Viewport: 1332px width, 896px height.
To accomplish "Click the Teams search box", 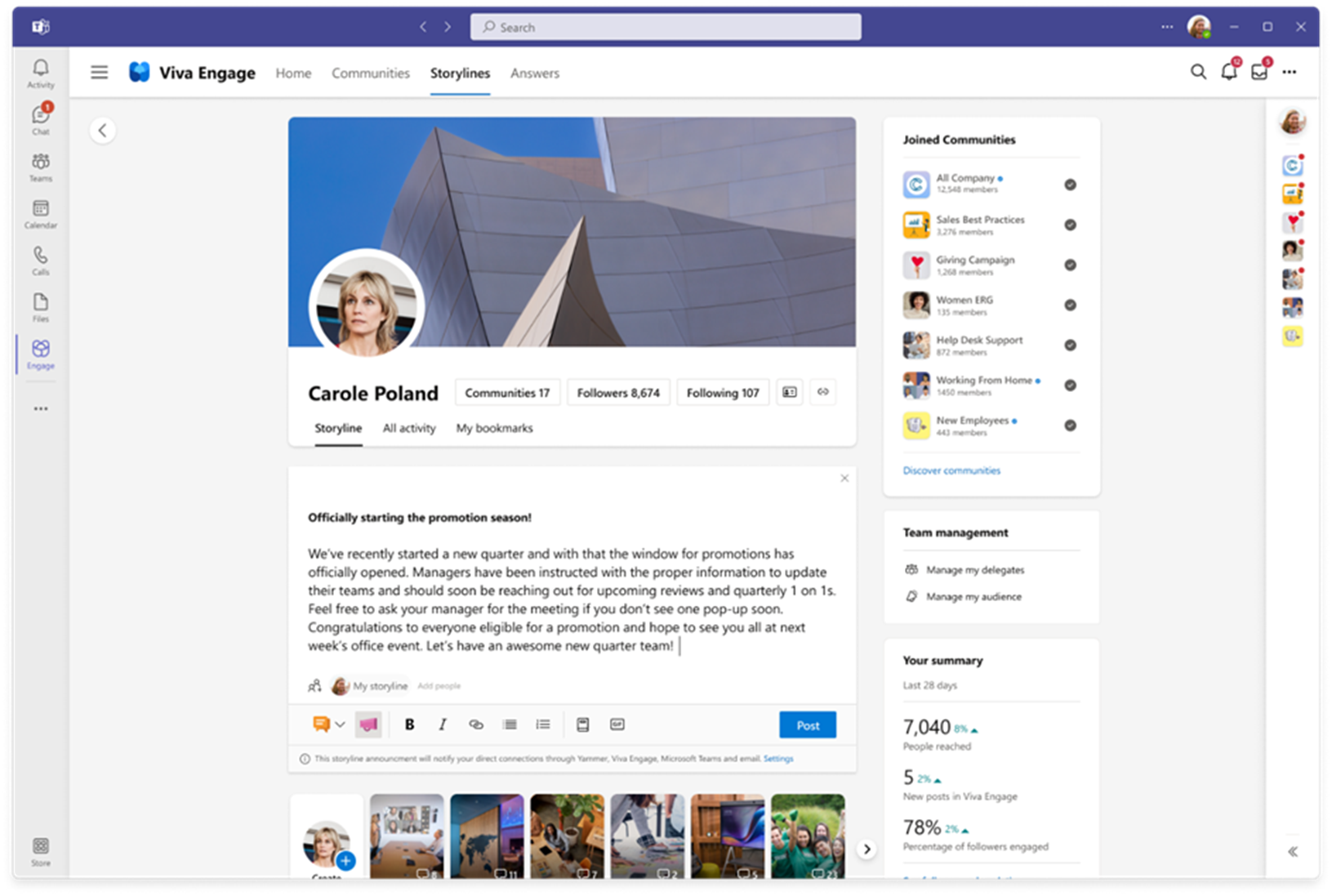I will click(666, 27).
